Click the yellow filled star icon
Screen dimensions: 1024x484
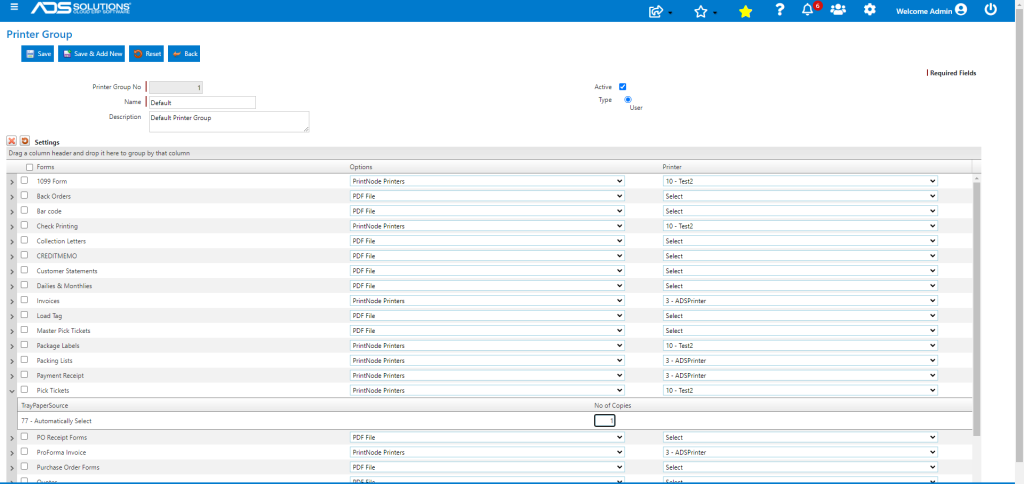745,11
